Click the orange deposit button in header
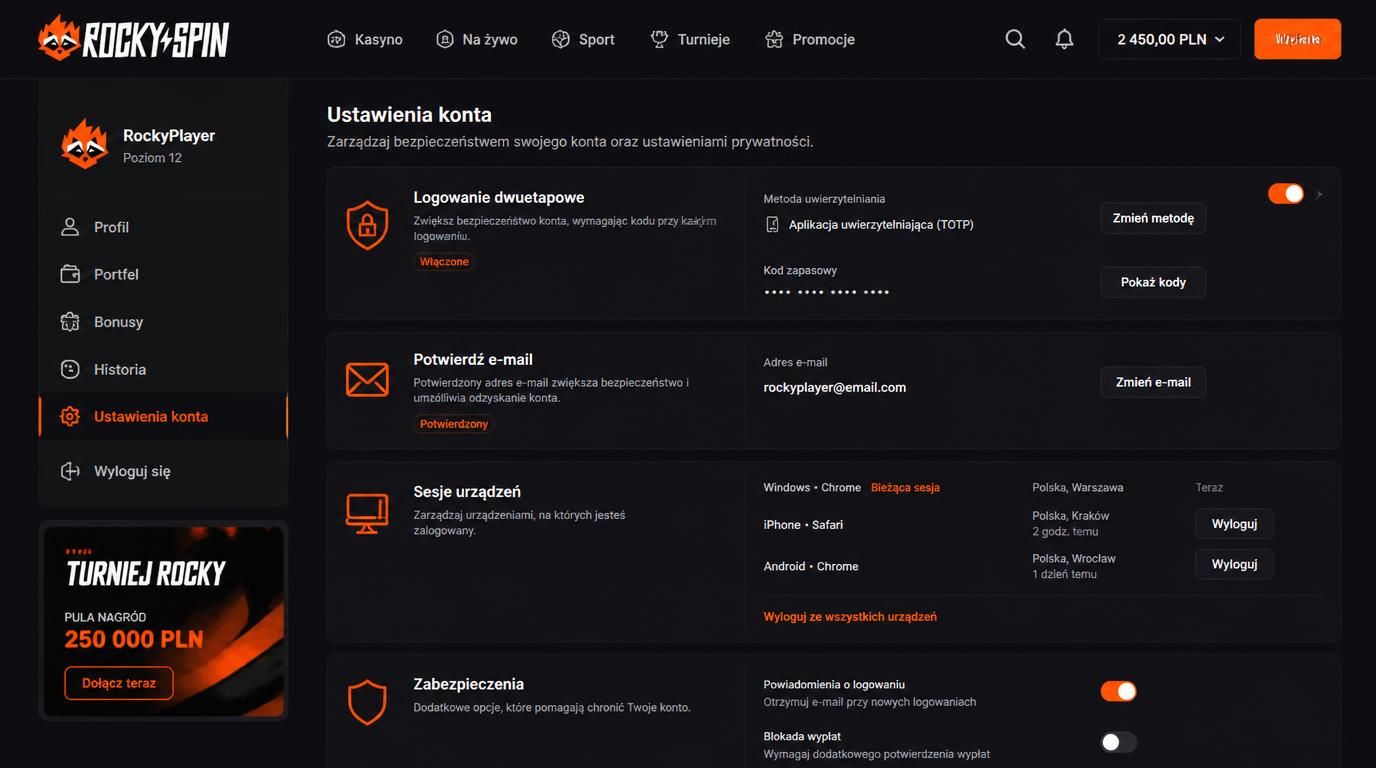1376x768 pixels. pos(1298,39)
